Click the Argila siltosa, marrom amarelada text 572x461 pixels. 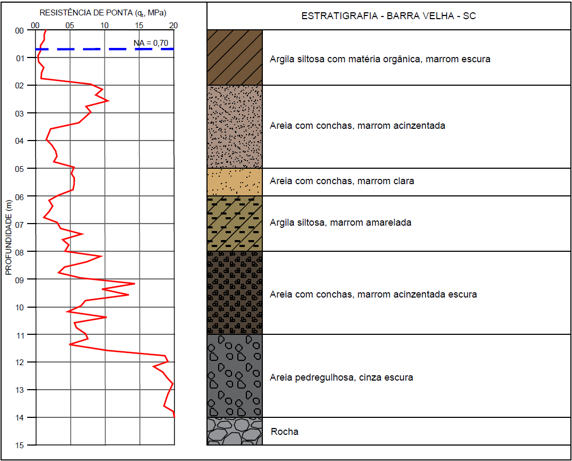click(x=340, y=222)
